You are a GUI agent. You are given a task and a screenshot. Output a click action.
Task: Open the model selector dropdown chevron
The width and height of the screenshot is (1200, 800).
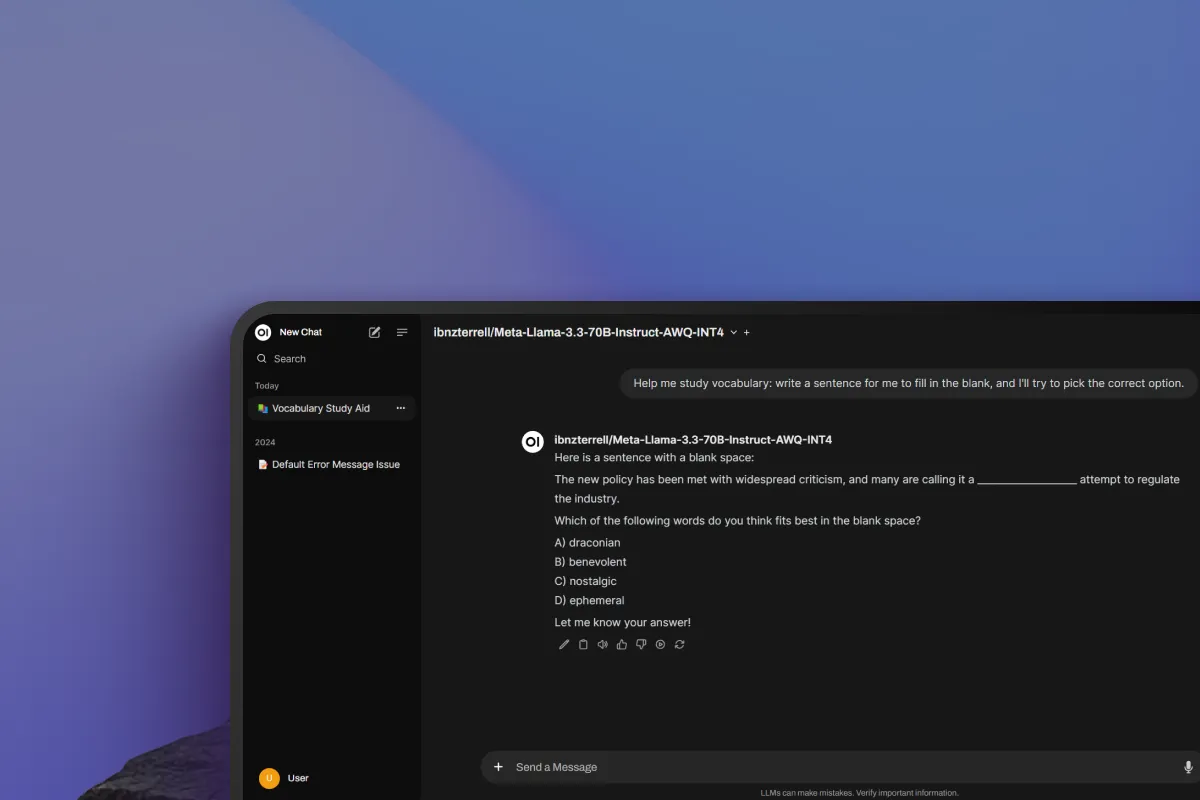(733, 332)
